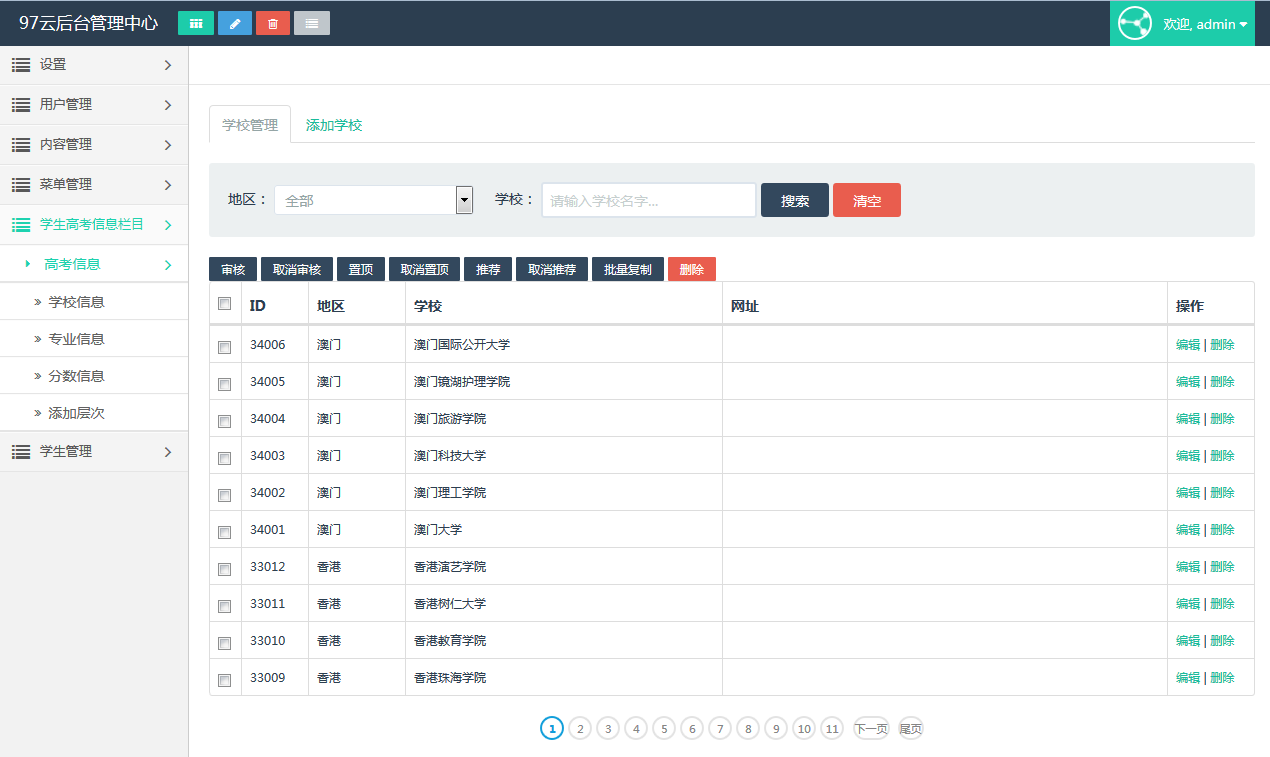Screen dimensions: 1270x757
Task: Click list icon beside 设置
Action: (x=21, y=65)
